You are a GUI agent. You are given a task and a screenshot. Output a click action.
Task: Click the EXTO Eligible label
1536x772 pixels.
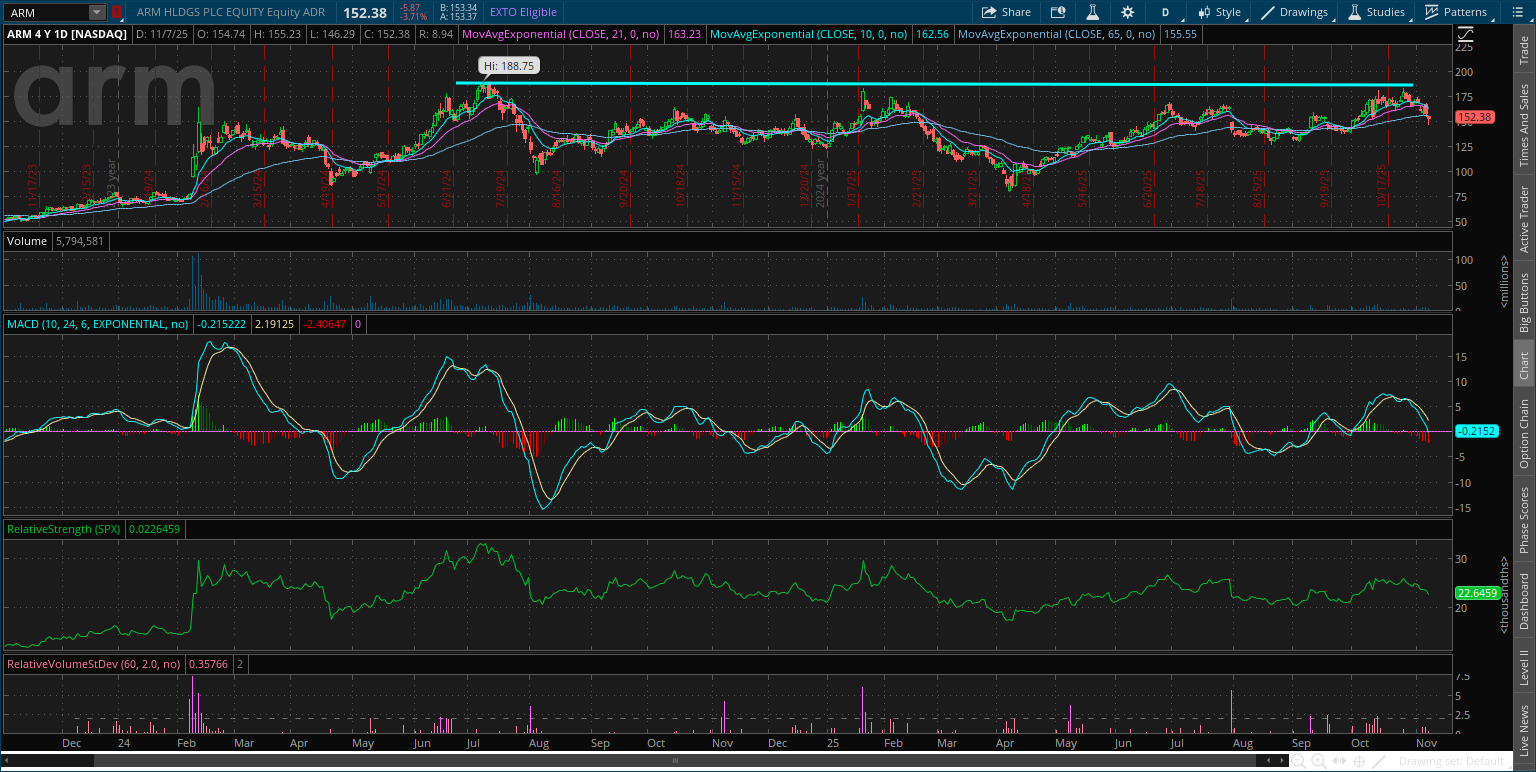click(522, 12)
